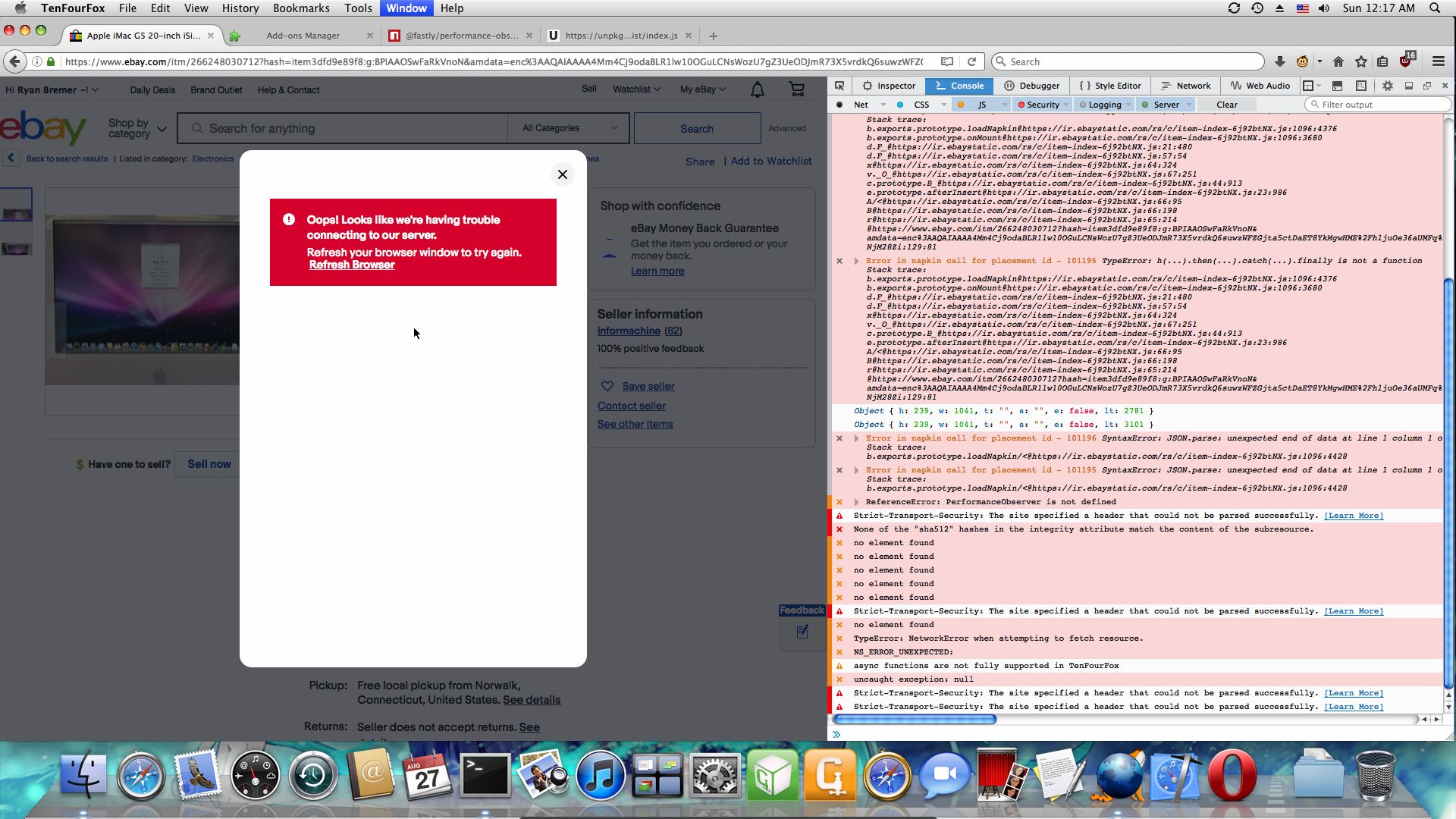1456x819 pixels.
Task: Open Opera from the Dock
Action: [x=1232, y=775]
